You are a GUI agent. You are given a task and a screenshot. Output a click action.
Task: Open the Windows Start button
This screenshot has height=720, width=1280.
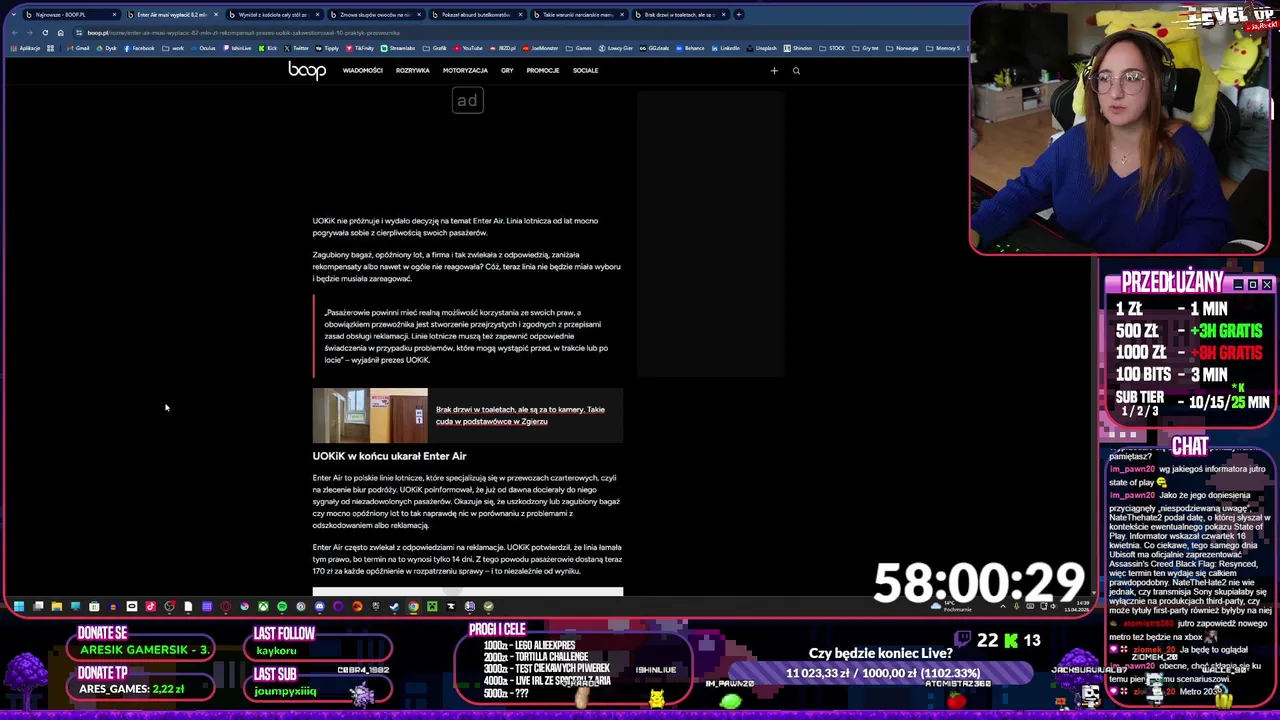(18, 606)
